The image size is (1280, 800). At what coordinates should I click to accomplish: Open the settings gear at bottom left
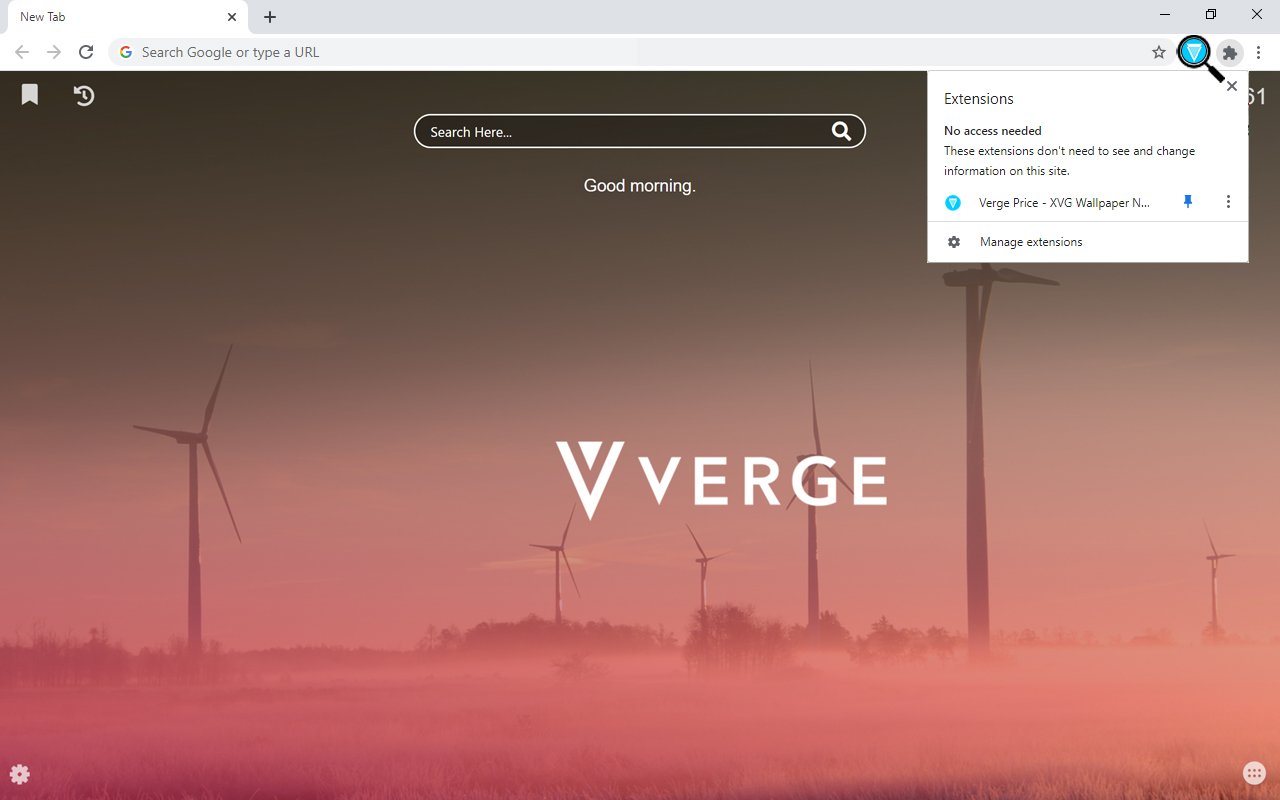click(20, 773)
